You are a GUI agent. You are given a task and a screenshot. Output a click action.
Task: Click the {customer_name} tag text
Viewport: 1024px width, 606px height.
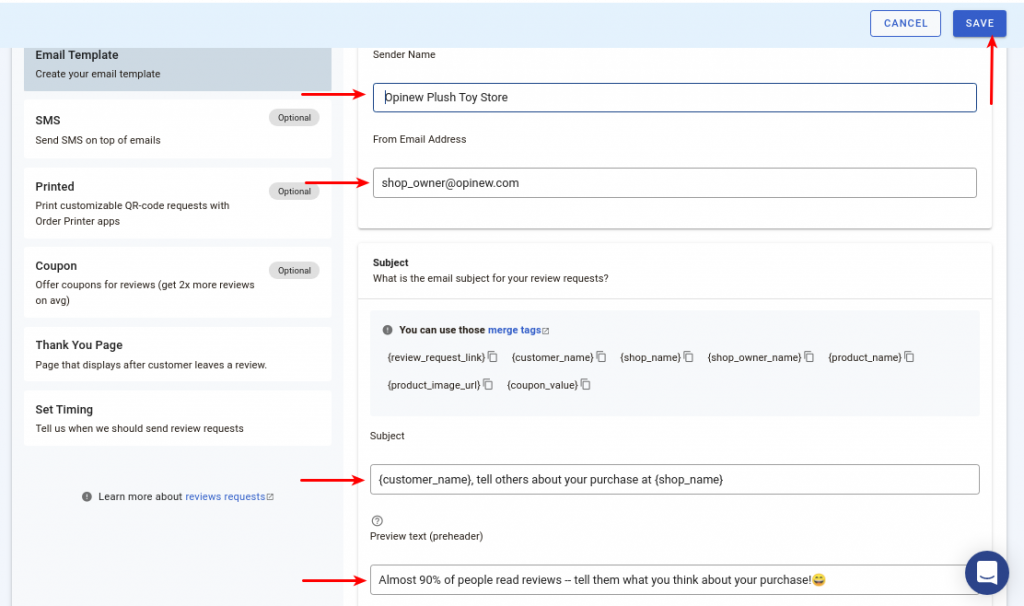[x=552, y=357]
